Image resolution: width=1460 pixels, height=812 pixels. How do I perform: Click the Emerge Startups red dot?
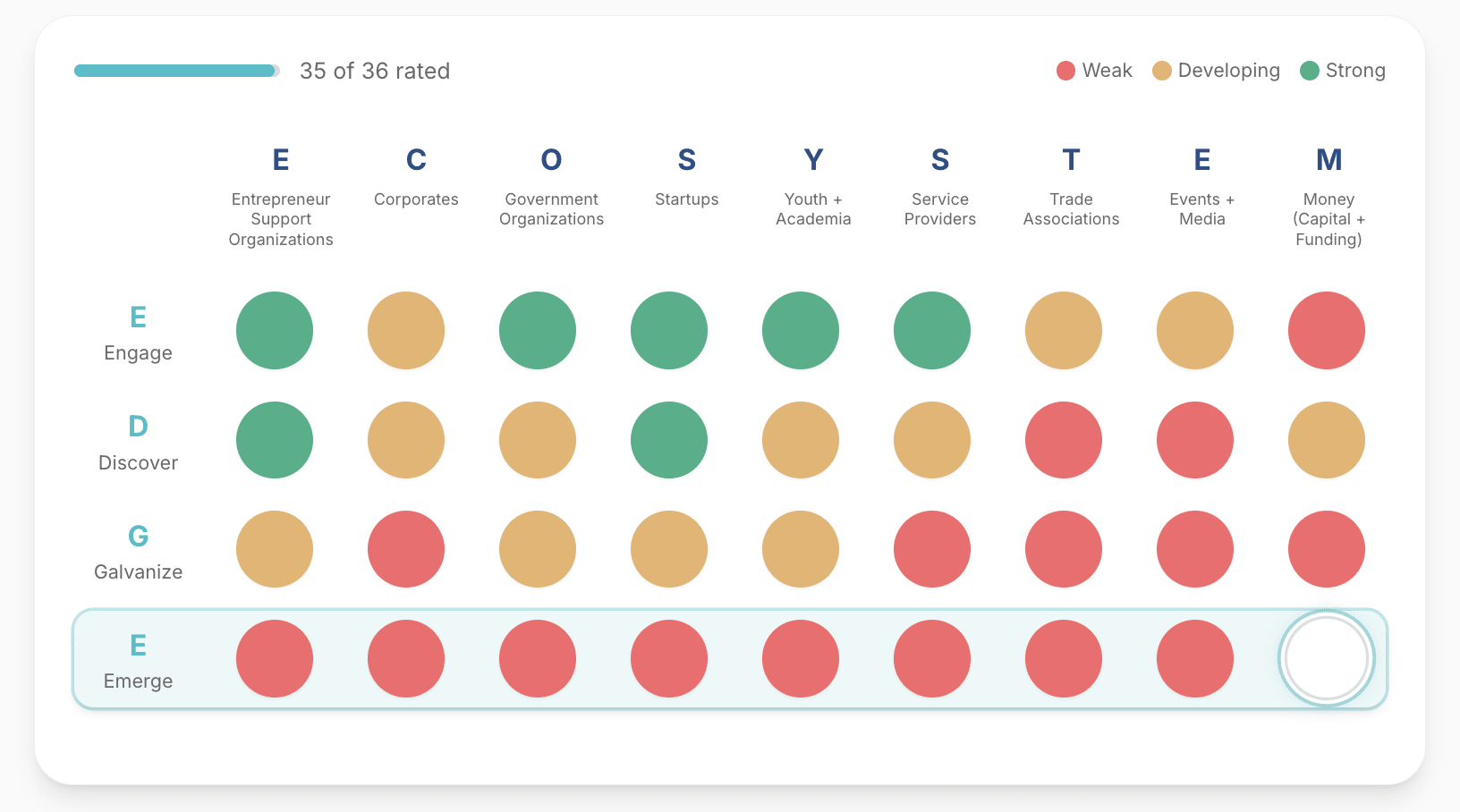pyautogui.click(x=669, y=658)
